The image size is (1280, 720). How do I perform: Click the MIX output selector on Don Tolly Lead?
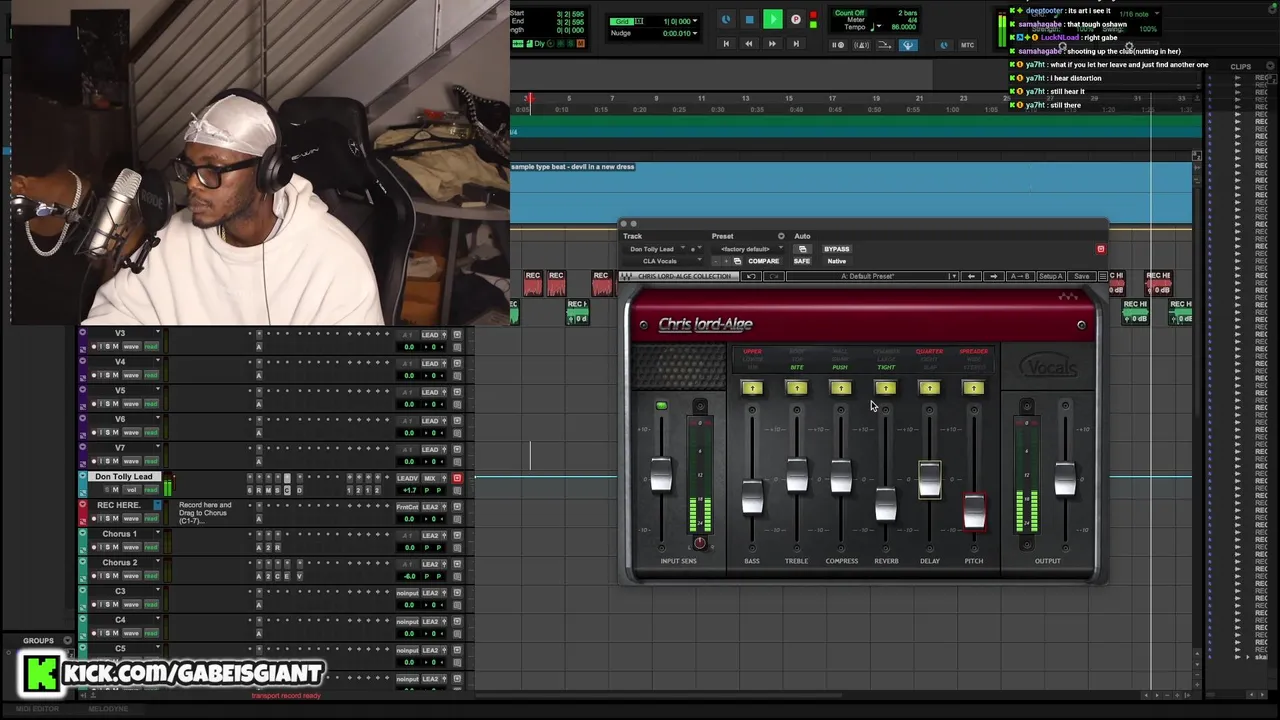(x=430, y=478)
